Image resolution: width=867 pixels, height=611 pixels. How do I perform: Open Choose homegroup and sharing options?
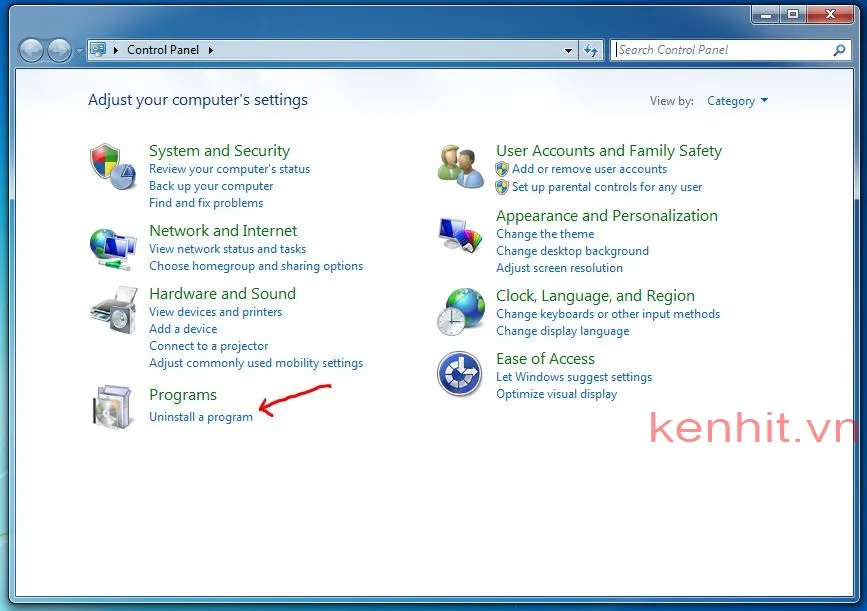[256, 266]
